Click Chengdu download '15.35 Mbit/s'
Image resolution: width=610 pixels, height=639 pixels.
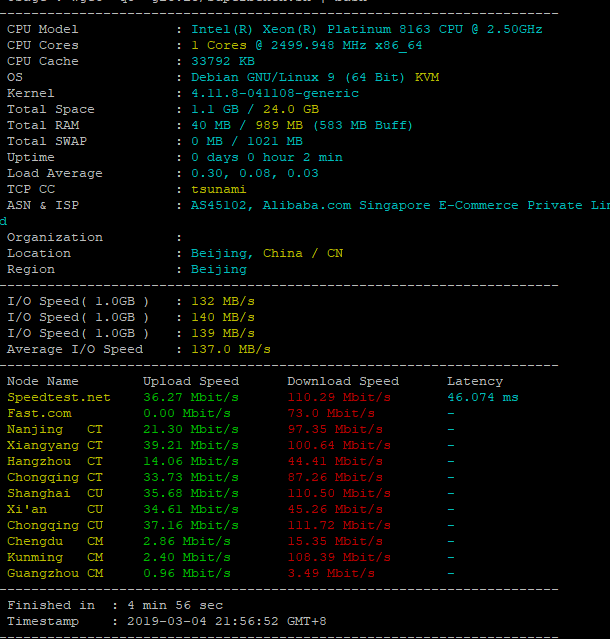coord(335,541)
